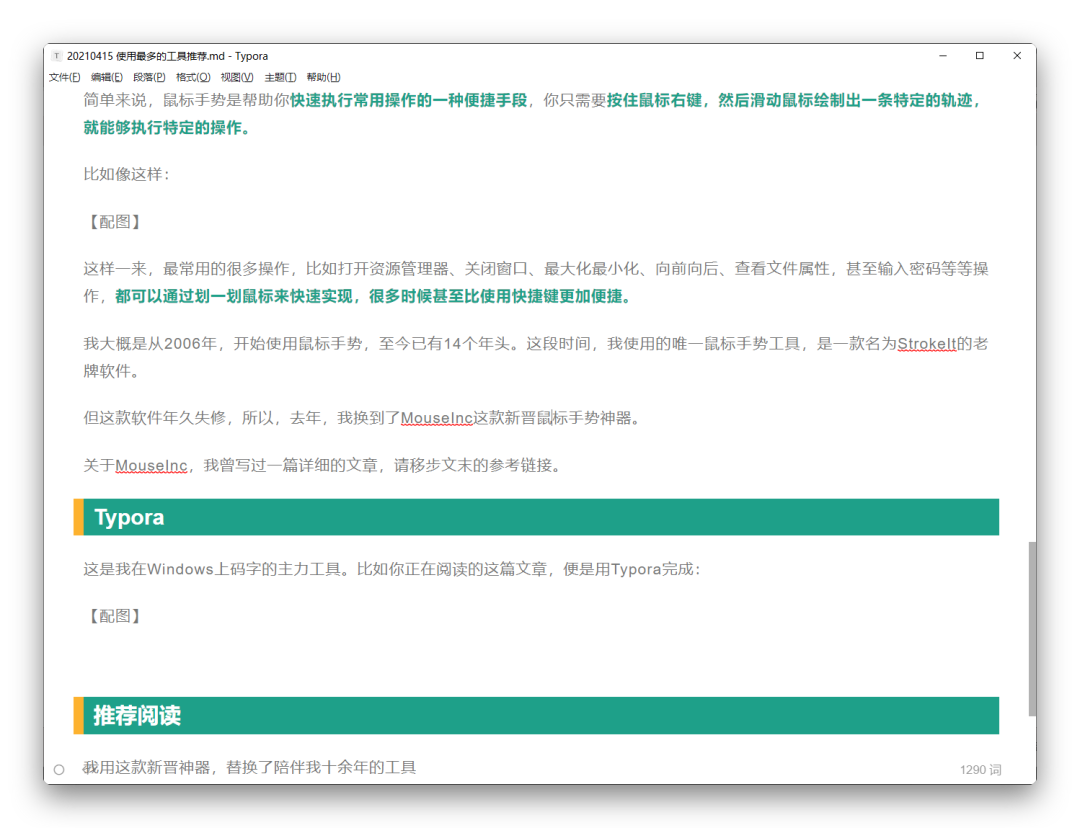Click the vertical scrollbar thumb

coord(1032,629)
